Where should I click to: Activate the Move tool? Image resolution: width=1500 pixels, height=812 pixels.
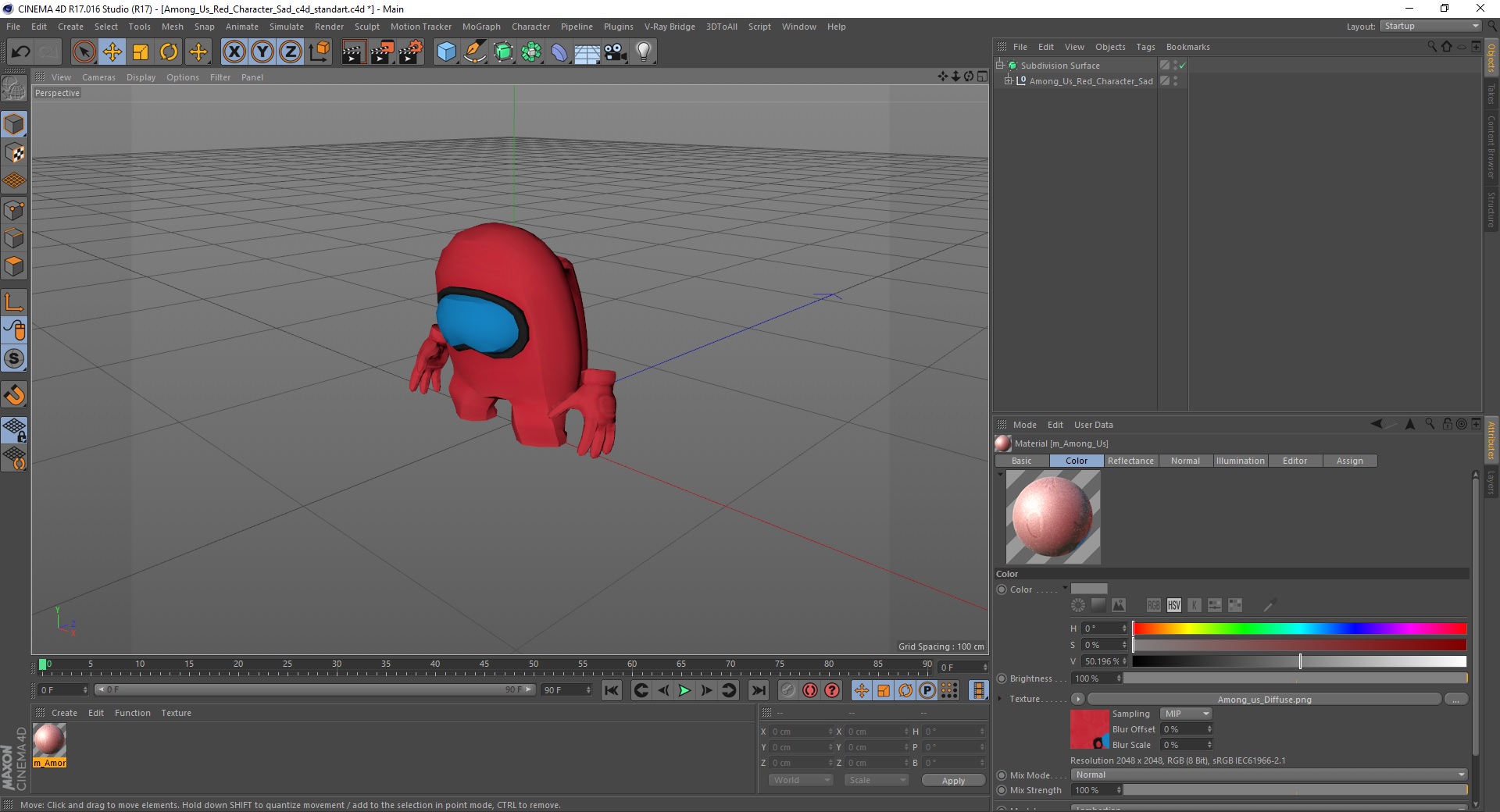(x=112, y=52)
